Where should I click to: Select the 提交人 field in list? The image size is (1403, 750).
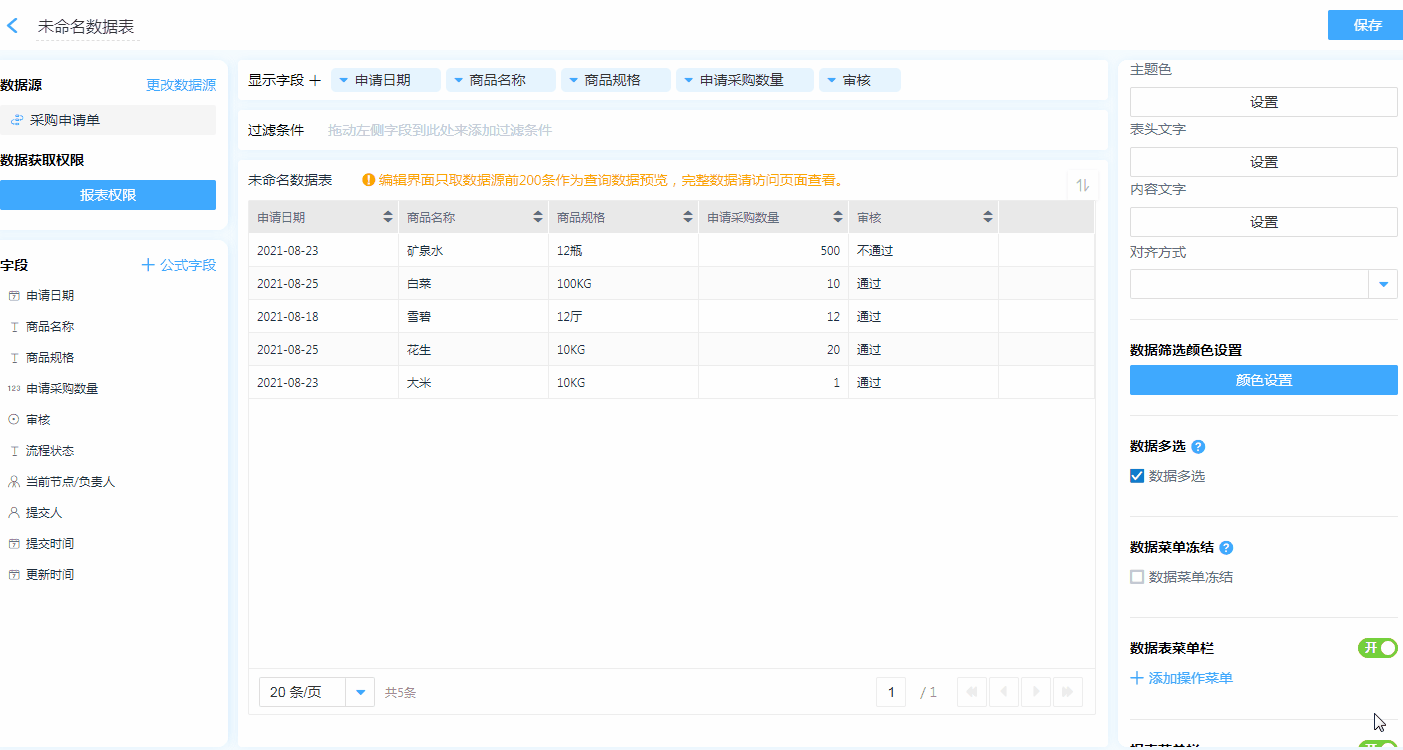click(44, 513)
